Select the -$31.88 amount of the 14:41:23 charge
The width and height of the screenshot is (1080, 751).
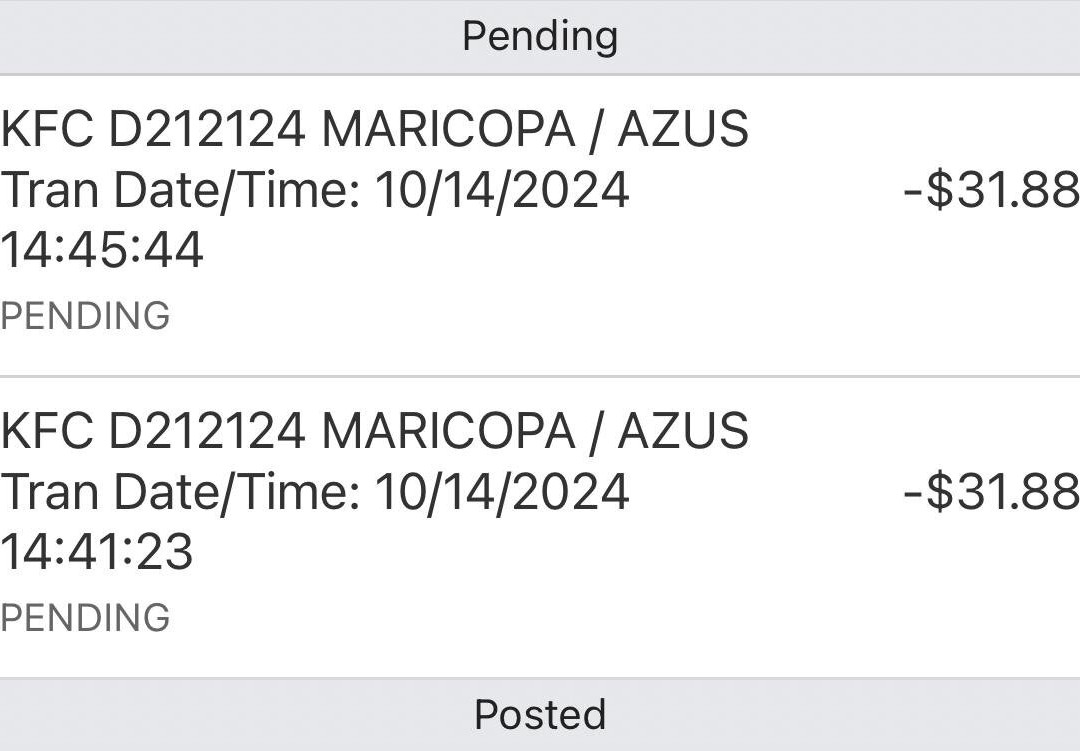click(990, 492)
